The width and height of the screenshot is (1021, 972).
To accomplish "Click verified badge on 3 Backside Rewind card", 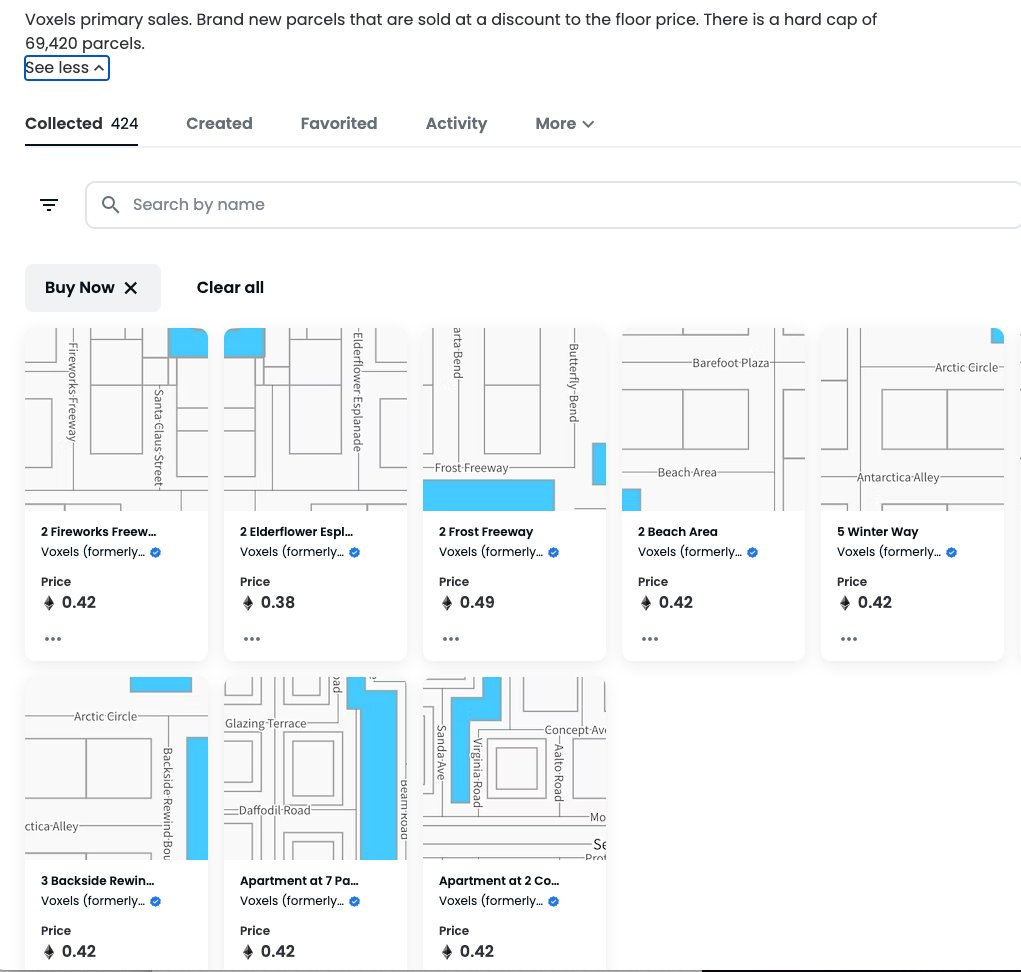I will [156, 901].
